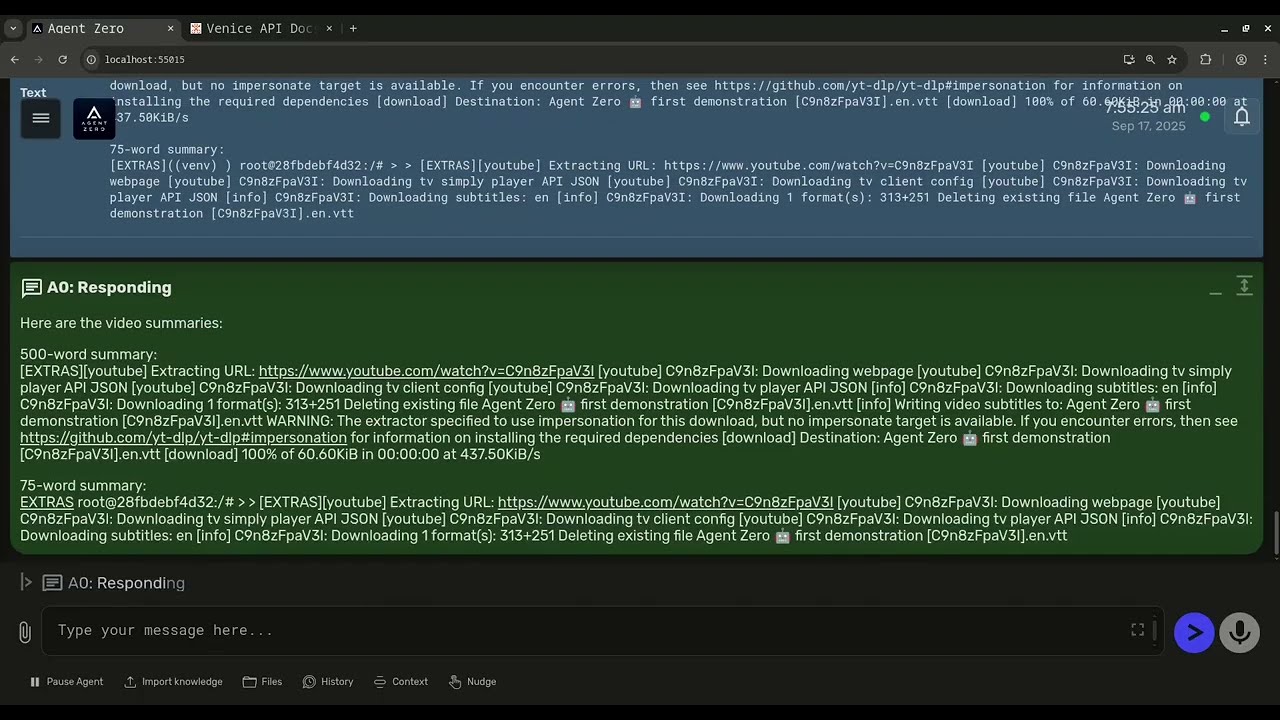Pause Agent from the bottom toolbar
Image resolution: width=1280 pixels, height=720 pixels.
[66, 682]
